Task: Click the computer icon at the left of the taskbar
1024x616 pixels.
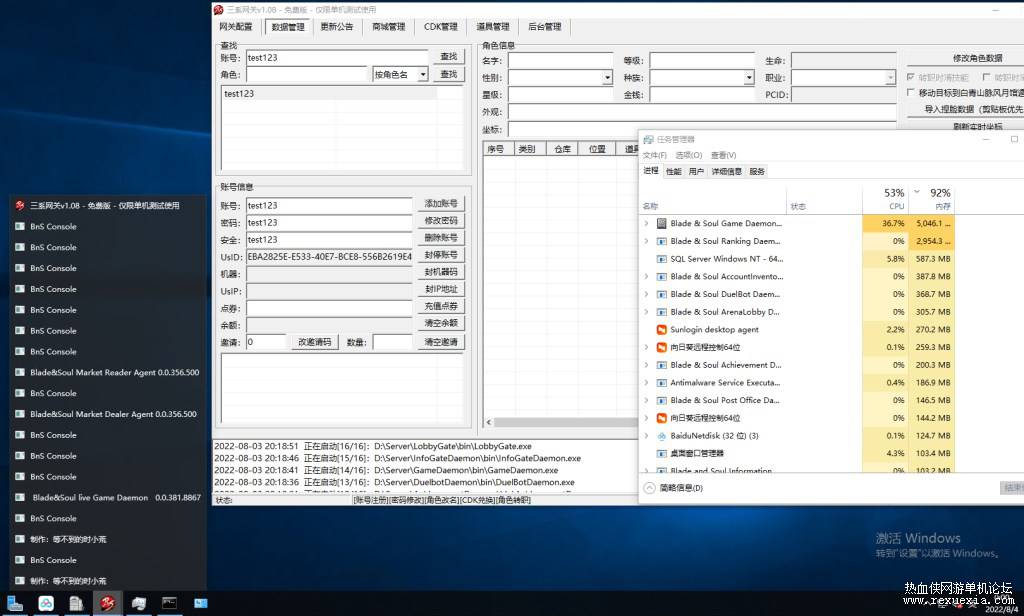Action: tap(15, 603)
